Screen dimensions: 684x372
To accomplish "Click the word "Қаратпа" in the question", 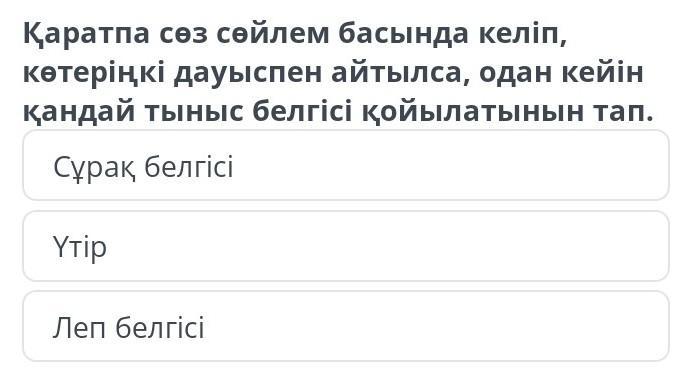I will coord(86,34).
